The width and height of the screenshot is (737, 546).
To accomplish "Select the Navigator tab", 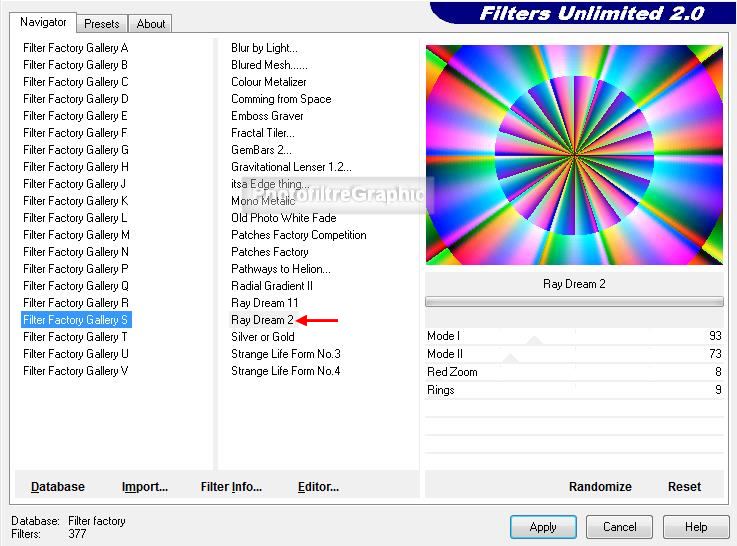I will pos(44,22).
